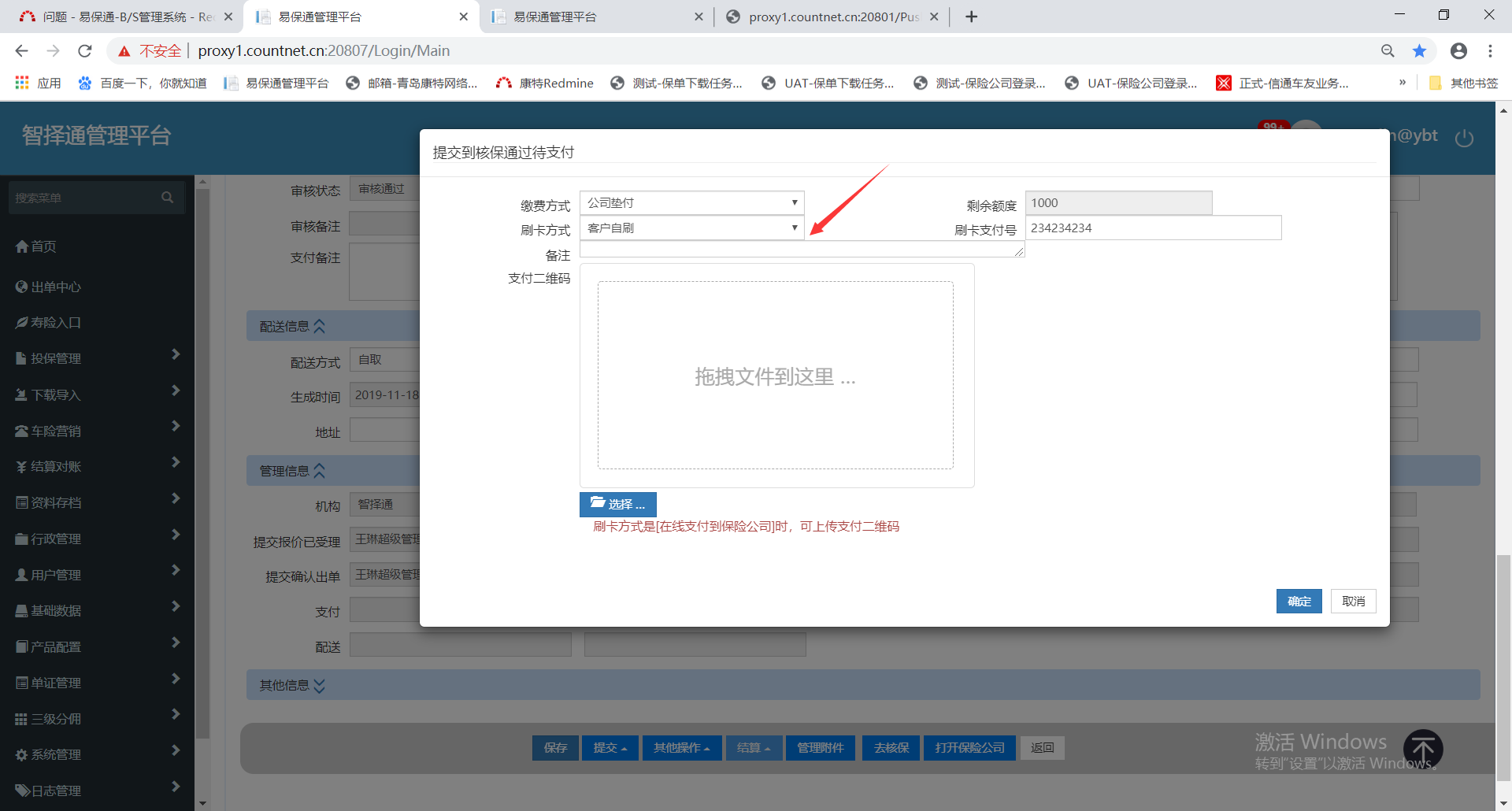This screenshot has height=811, width=1512.
Task: Click the power logout icon in header
Action: point(1464,139)
